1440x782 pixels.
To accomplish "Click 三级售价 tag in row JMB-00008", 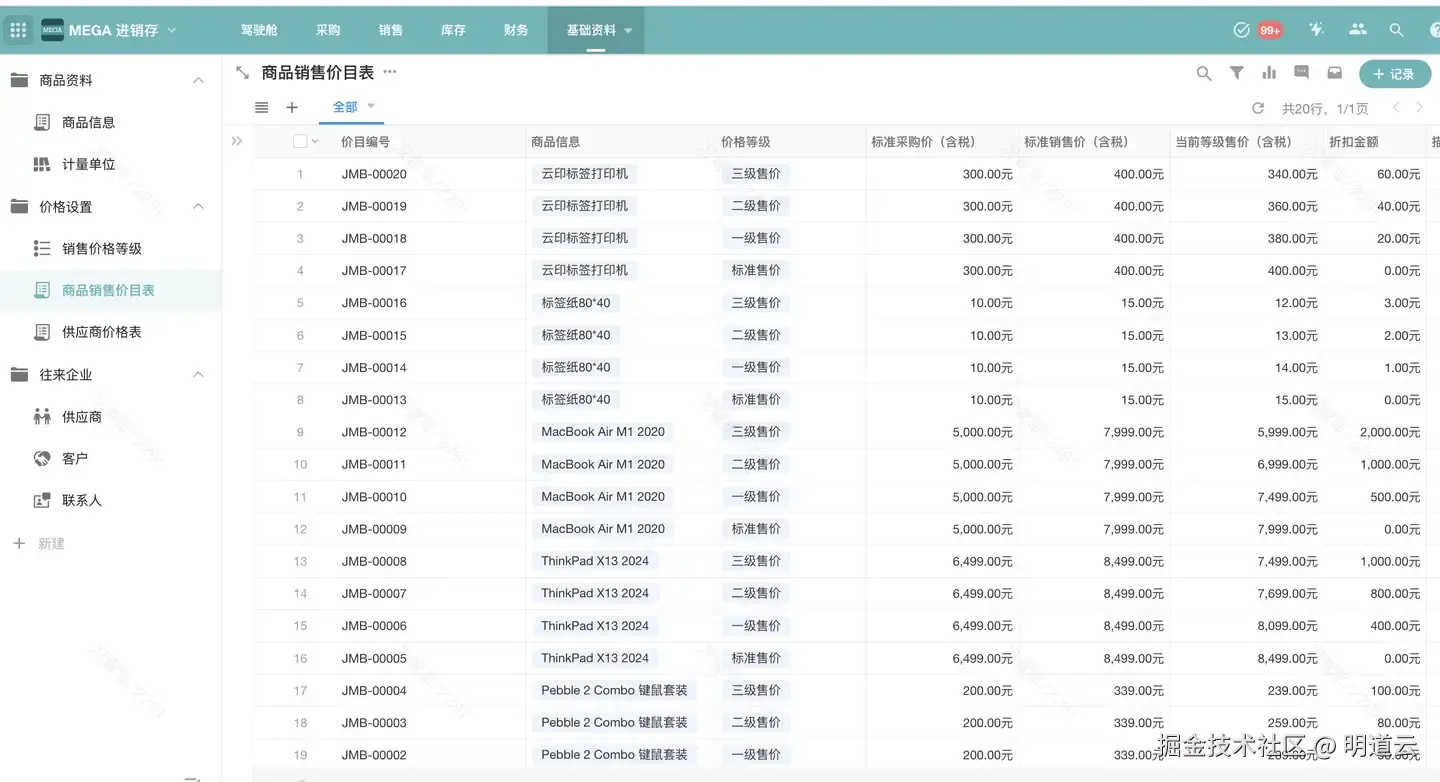I will (x=756, y=561).
